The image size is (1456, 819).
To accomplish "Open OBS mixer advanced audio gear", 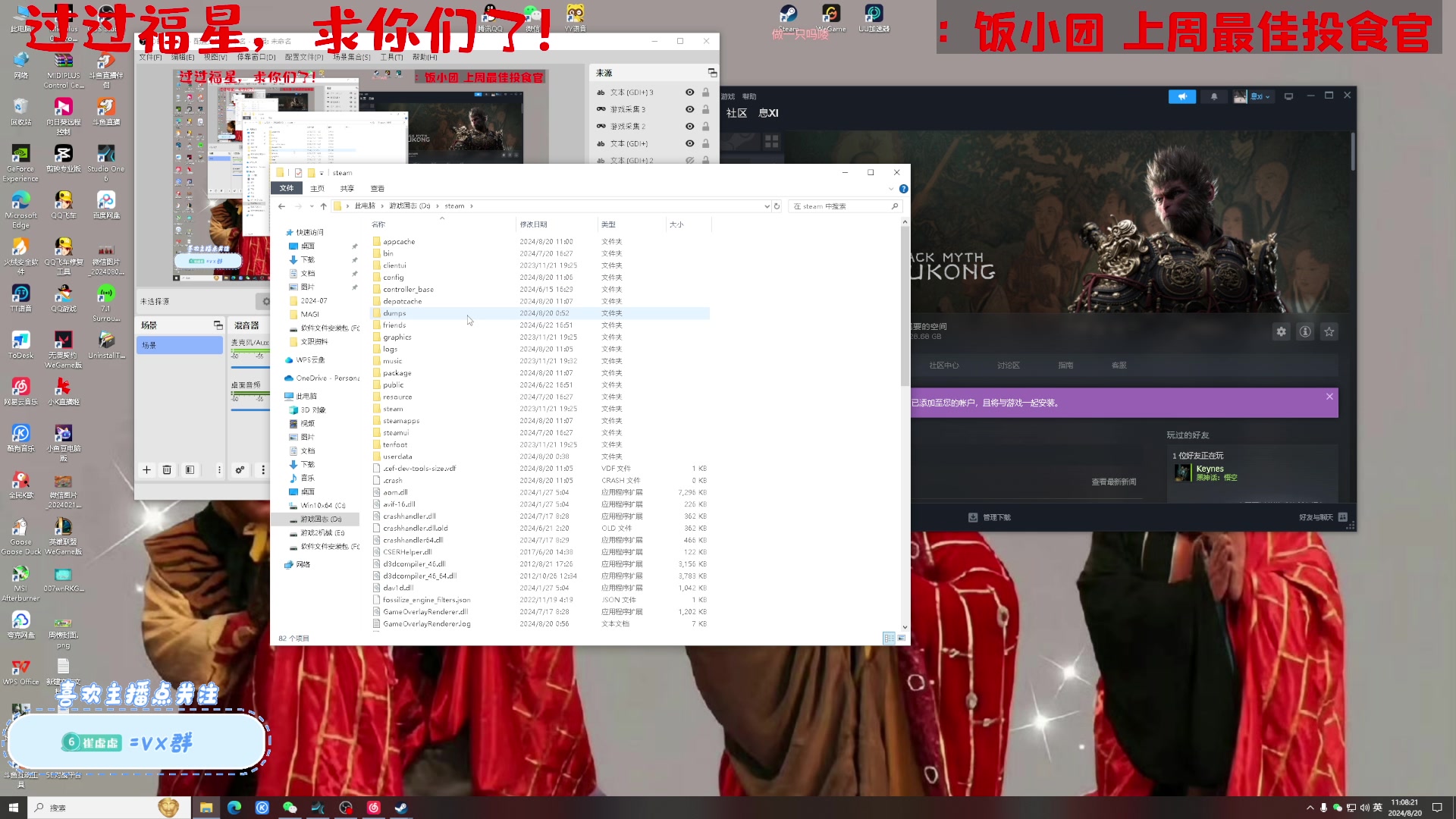I will tap(240, 470).
